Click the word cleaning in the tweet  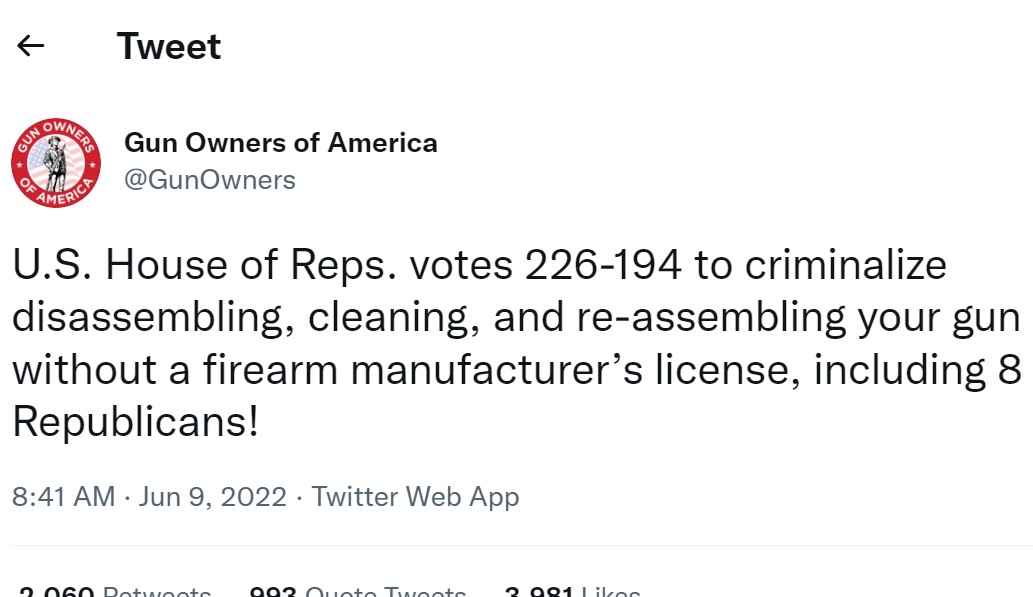393,318
